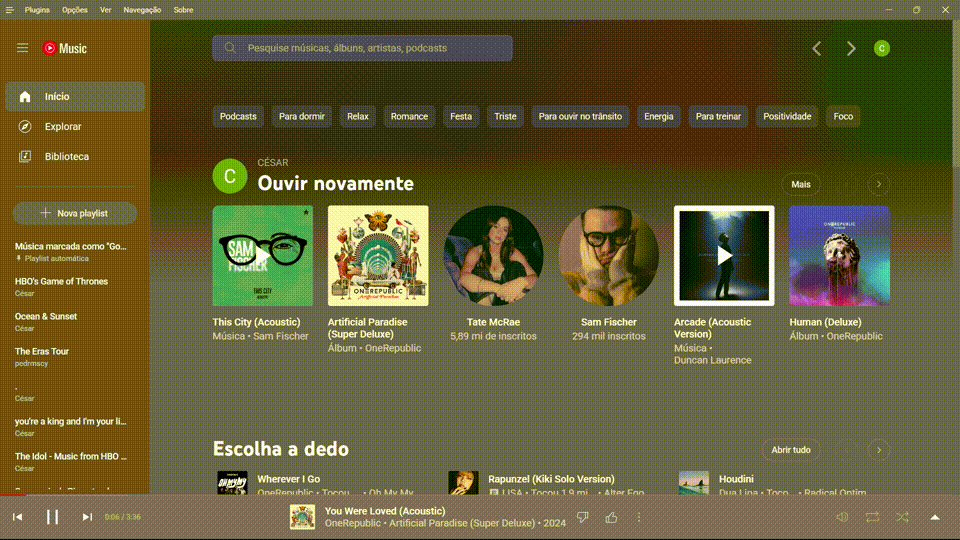Open the green account avatar at the top right
Image resolution: width=960 pixels, height=540 pixels.
coord(882,48)
